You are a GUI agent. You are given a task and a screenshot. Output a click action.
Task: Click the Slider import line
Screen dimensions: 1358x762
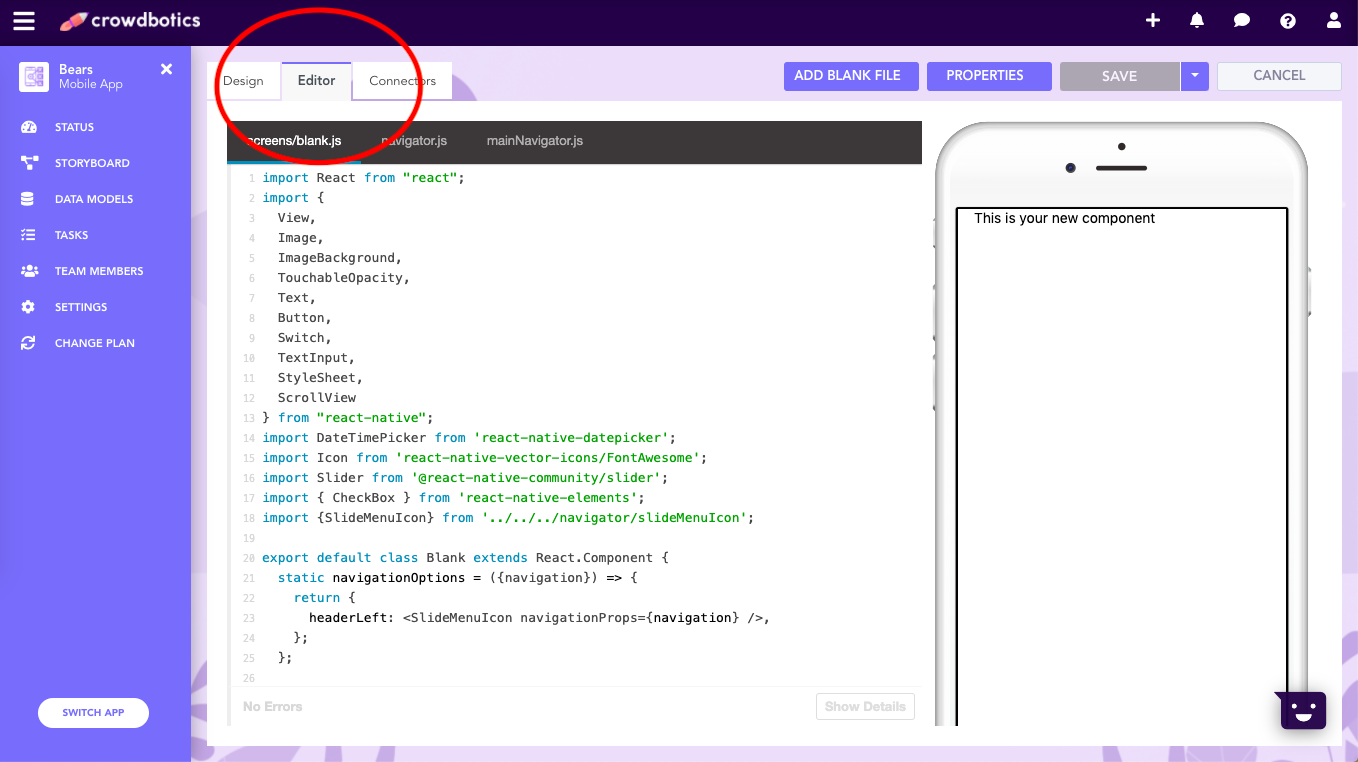click(465, 478)
